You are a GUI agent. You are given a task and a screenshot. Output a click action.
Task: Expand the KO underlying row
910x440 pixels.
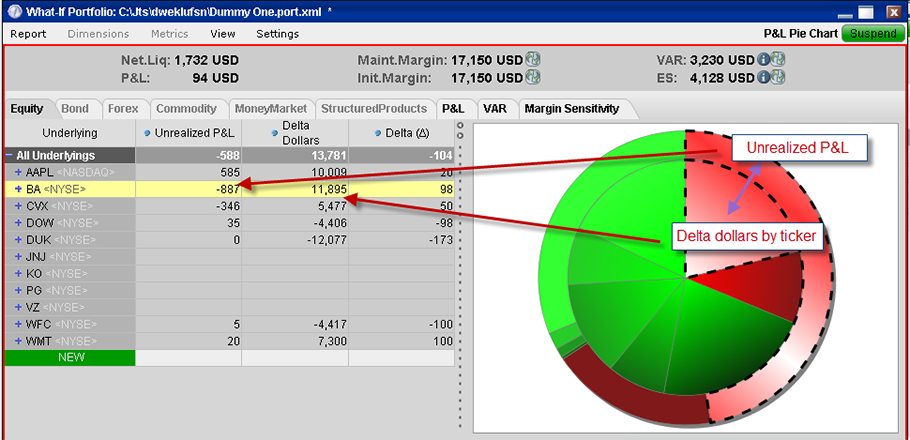18,273
